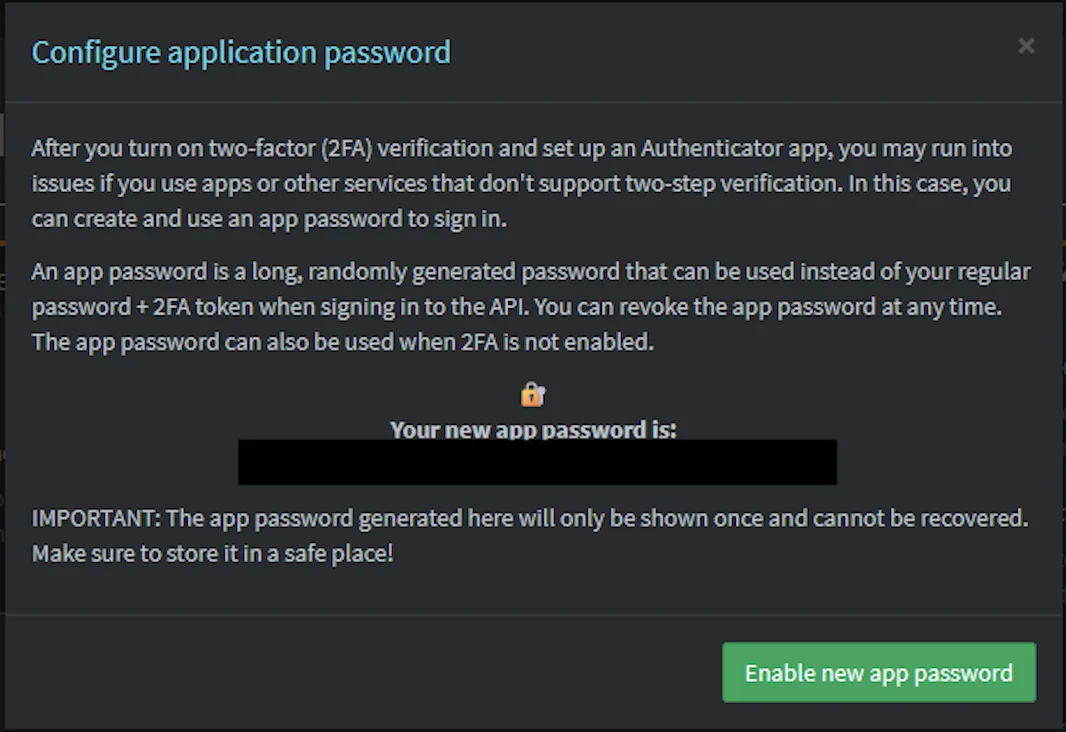Screen dimensions: 1066x732
Task: Select the Enable new app password button
Action: 878,673
